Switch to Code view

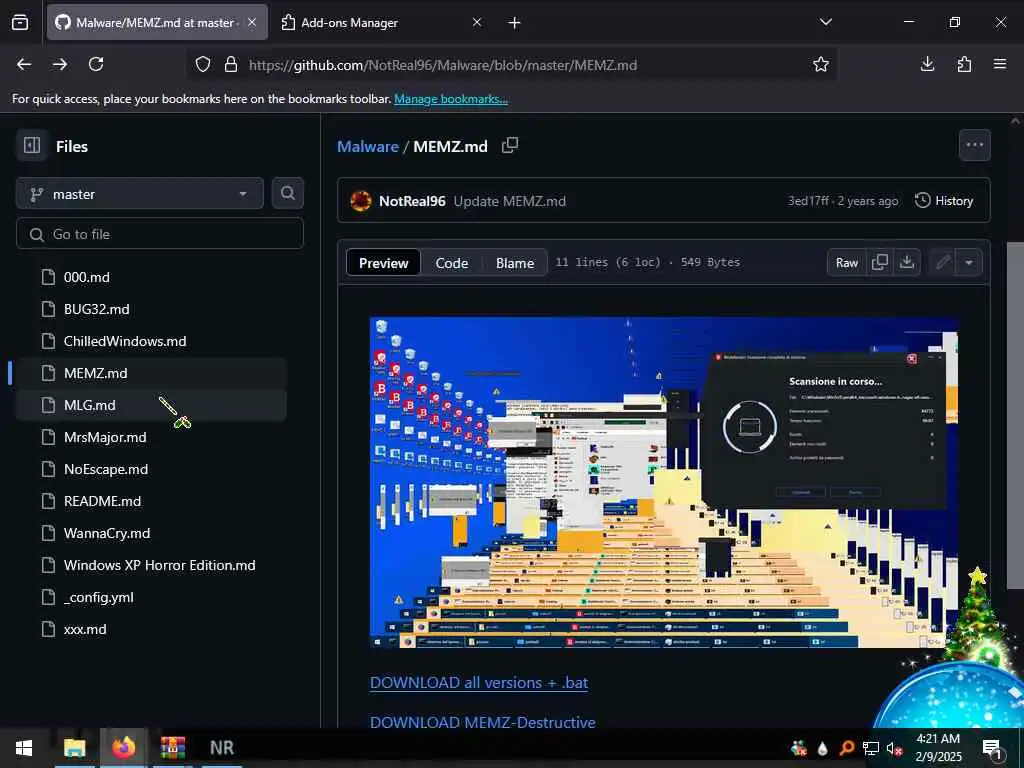point(452,263)
